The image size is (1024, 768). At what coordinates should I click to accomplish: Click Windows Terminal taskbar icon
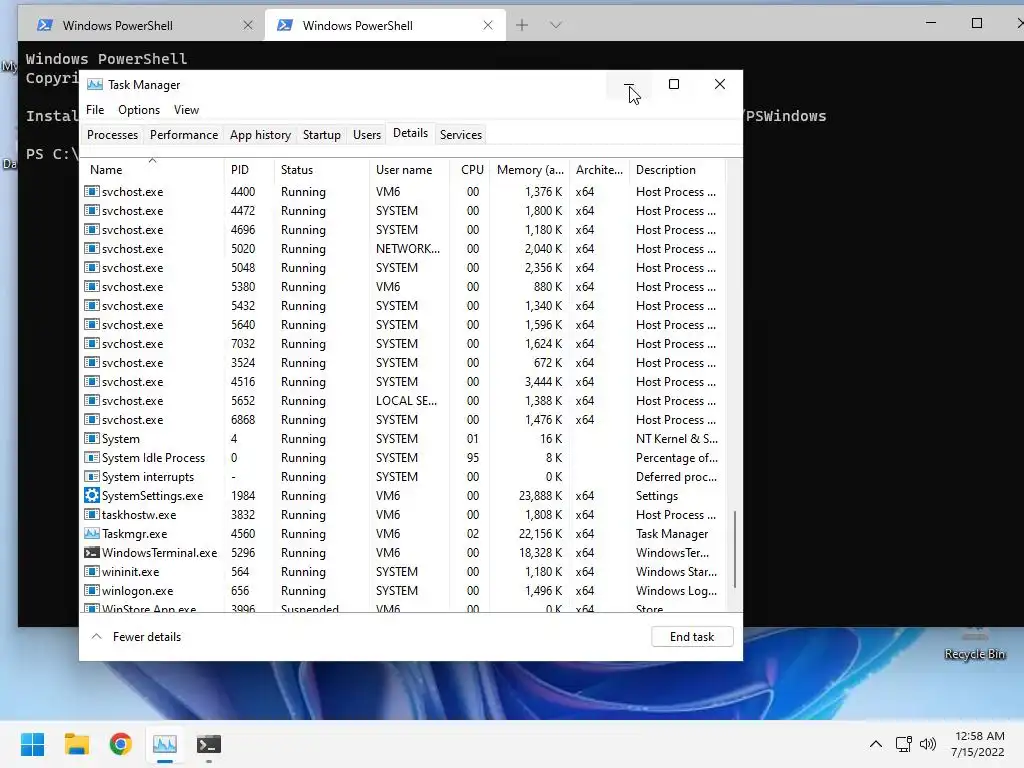point(209,744)
